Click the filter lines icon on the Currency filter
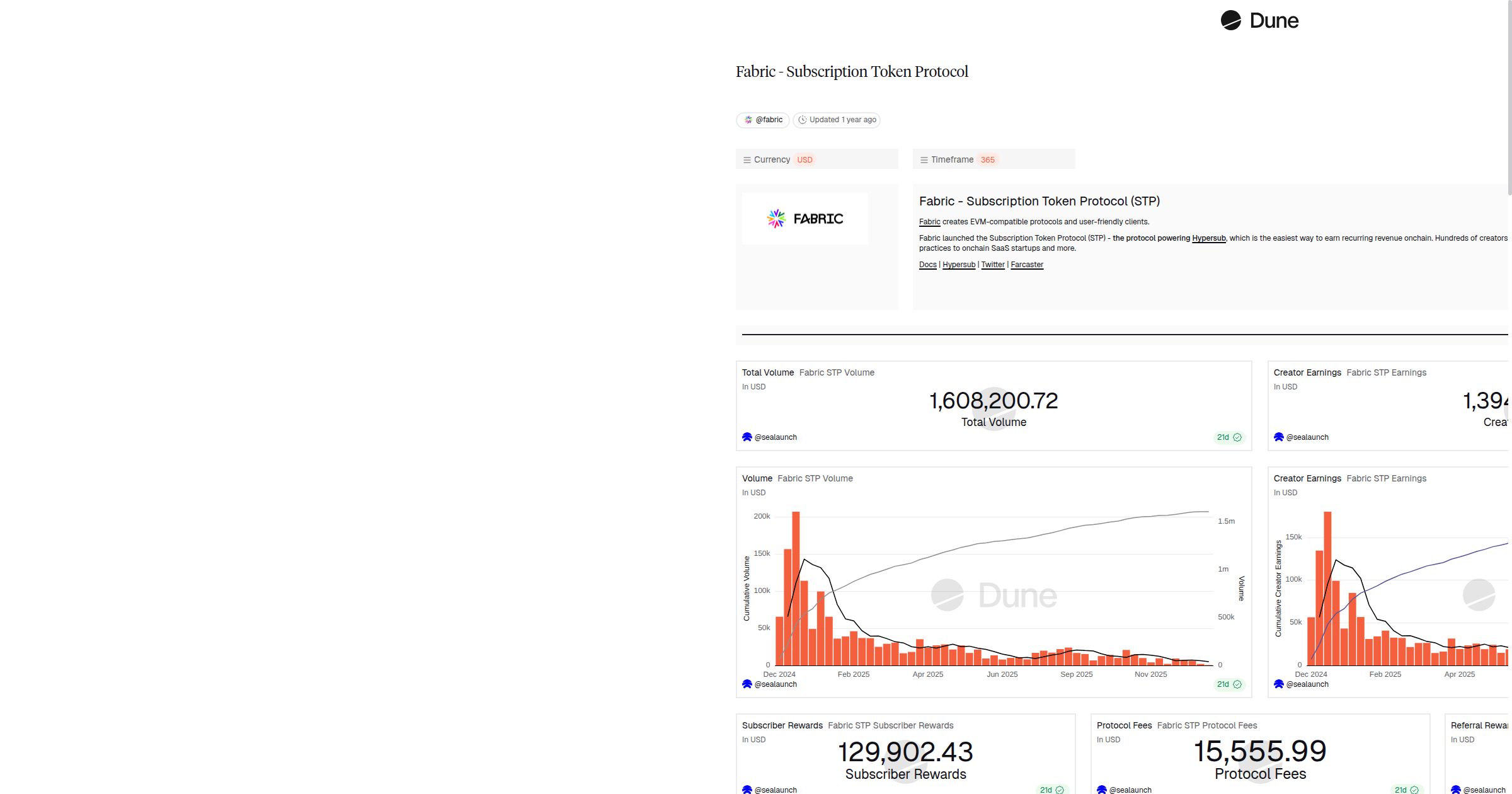This screenshot has height=794, width=1512. 747,159
